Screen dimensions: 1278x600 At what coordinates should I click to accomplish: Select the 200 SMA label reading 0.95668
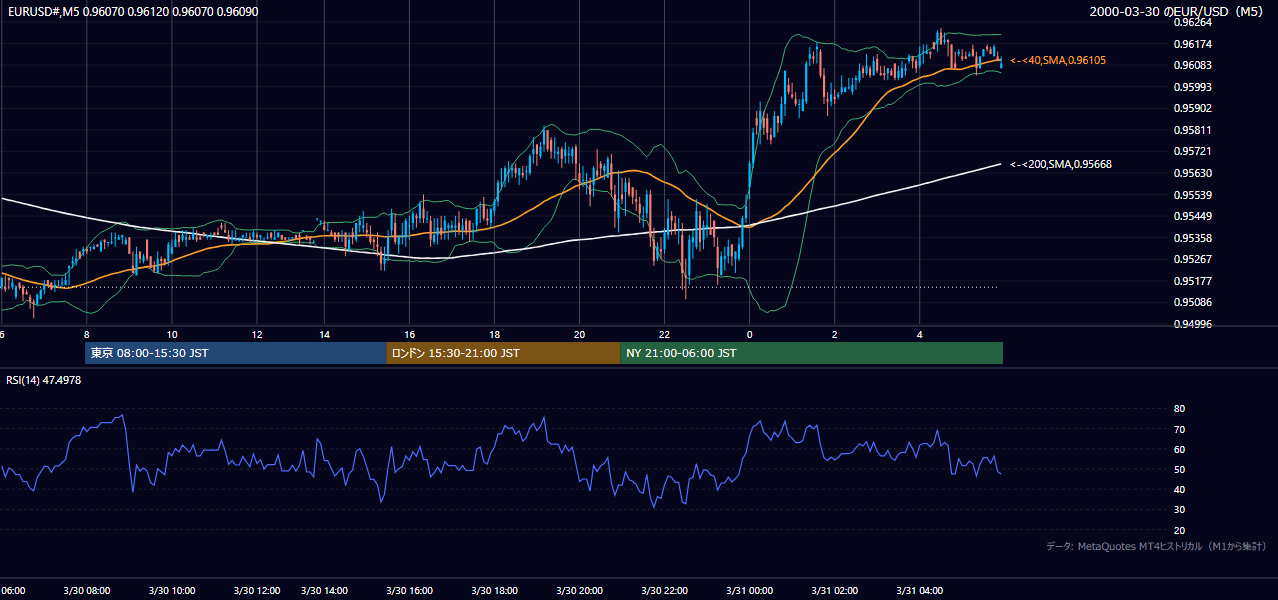click(x=1061, y=164)
